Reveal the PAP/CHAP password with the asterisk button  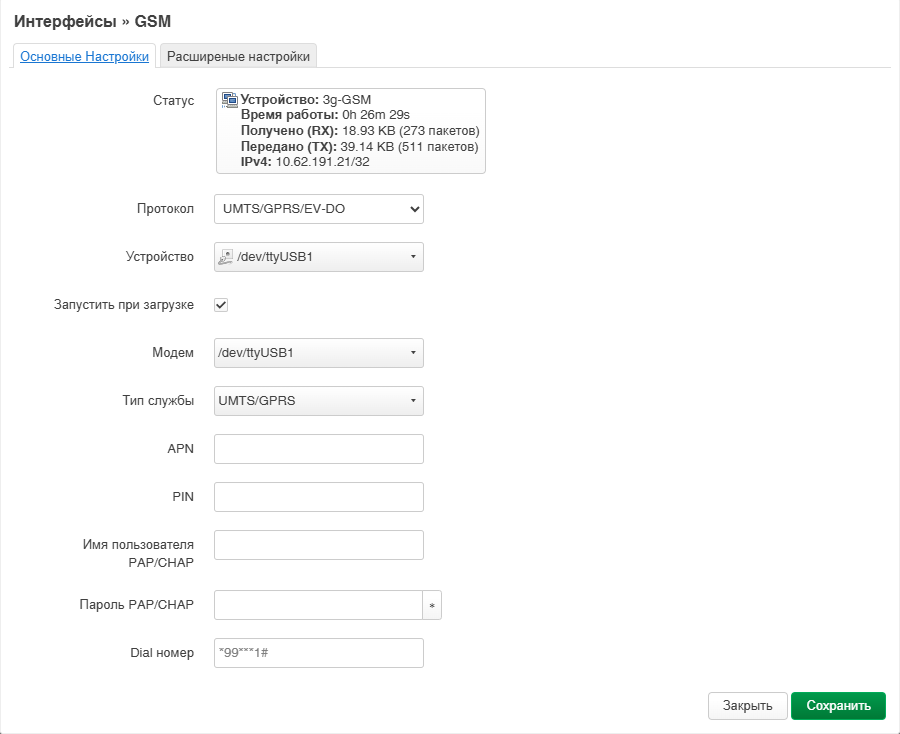(x=432, y=605)
